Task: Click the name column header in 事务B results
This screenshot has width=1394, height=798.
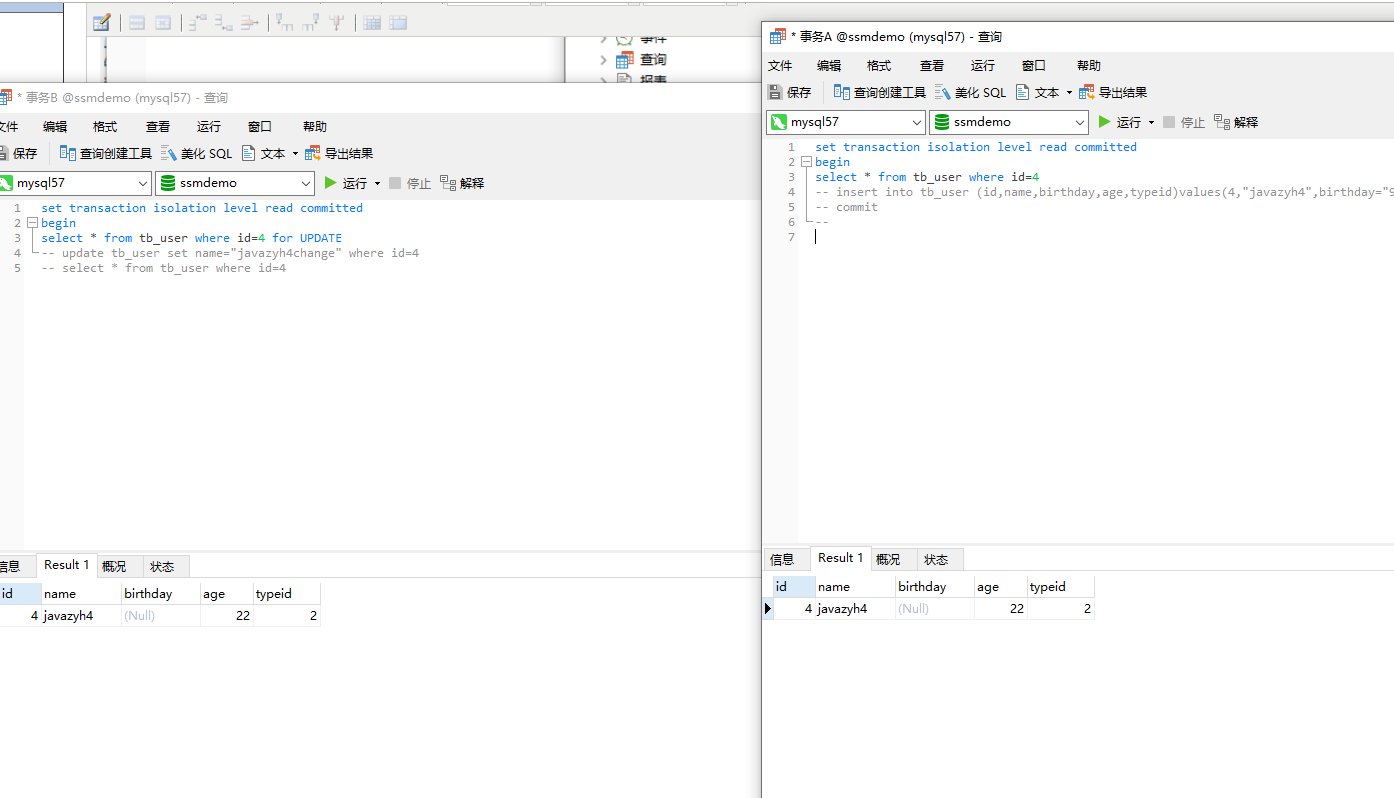Action: (80, 594)
